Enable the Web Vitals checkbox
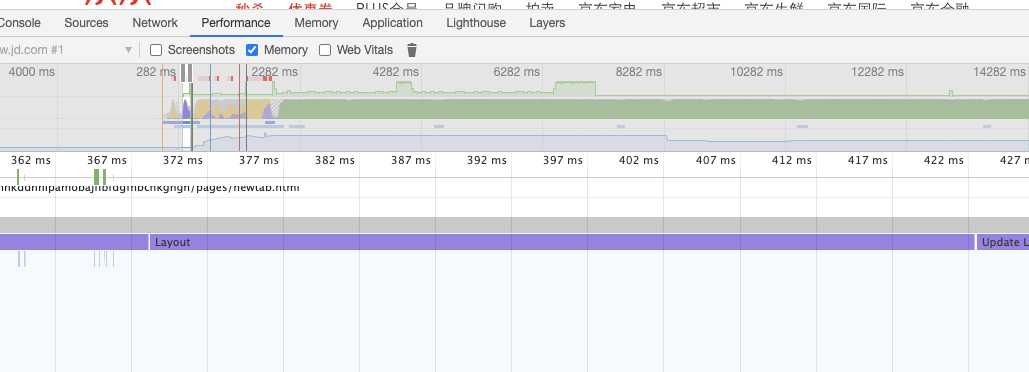Viewport: 1029px width, 372px height. point(325,50)
